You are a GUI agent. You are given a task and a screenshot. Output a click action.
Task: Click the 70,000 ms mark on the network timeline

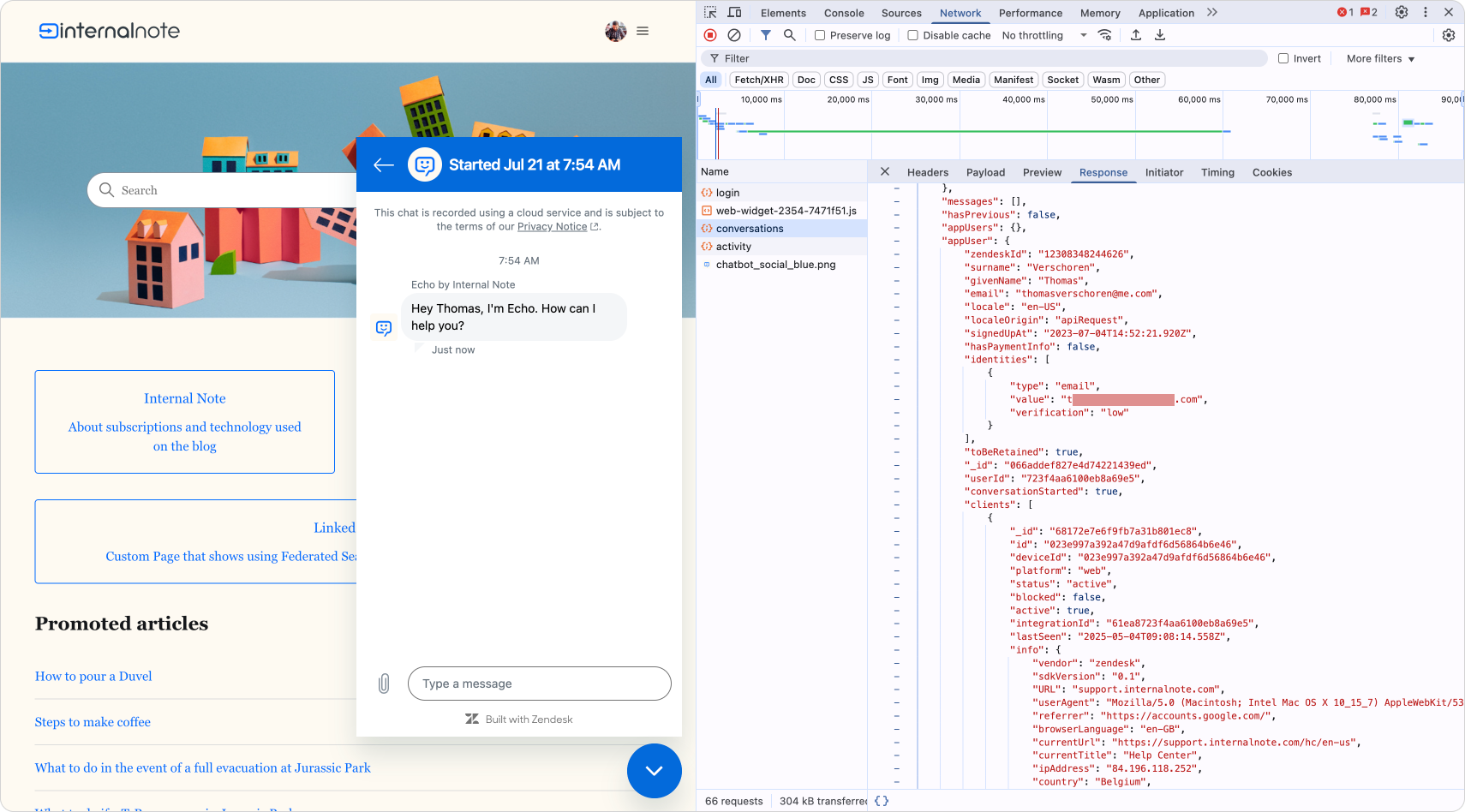pos(1287,99)
